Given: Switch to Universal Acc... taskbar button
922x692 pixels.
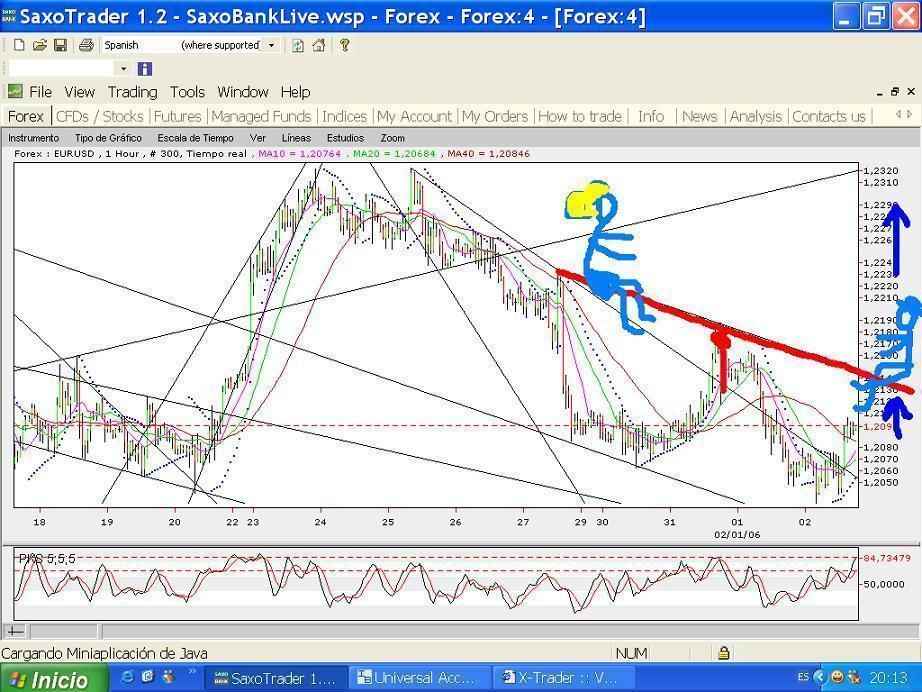Looking at the screenshot, I should pyautogui.click(x=421, y=678).
